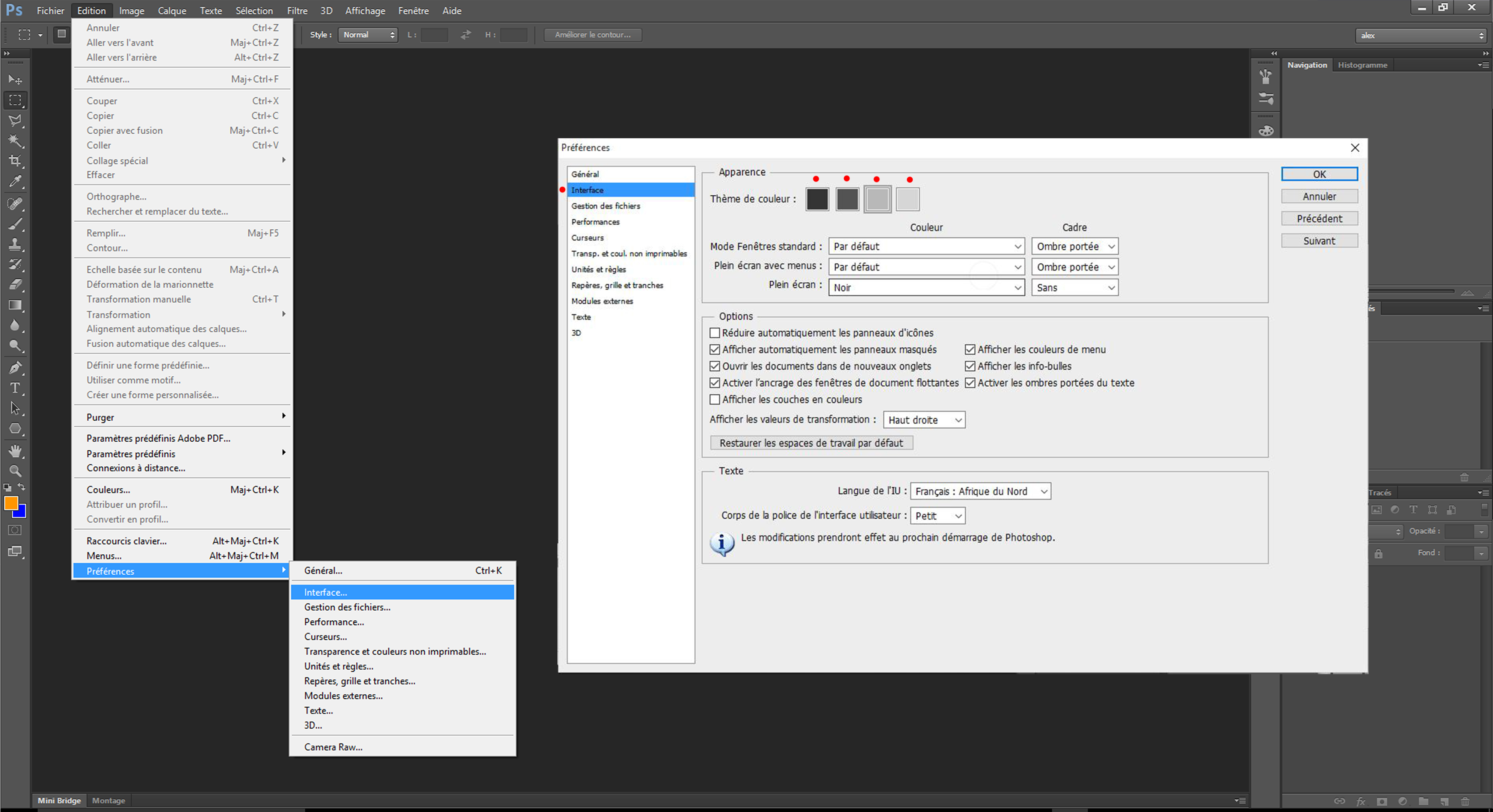Uncheck Afficher les info-bulles

(x=970, y=366)
